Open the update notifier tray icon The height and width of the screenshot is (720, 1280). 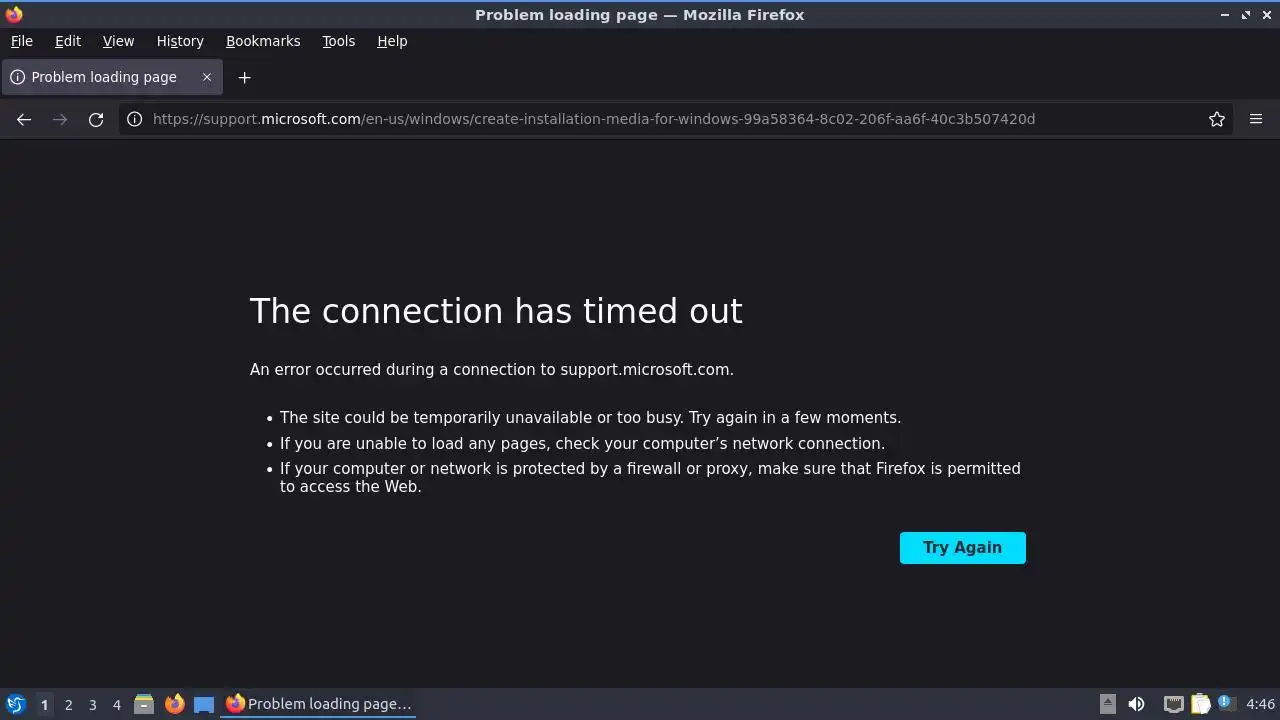coord(1226,704)
